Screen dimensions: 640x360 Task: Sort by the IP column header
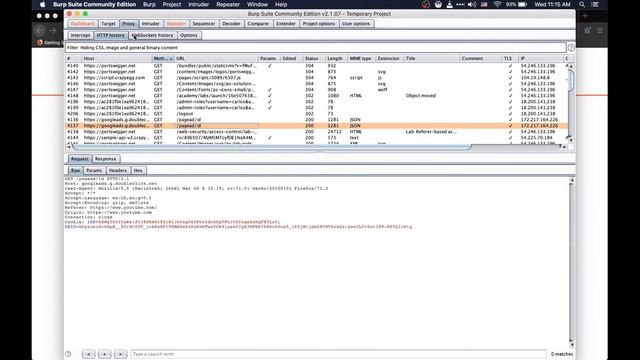[x=540, y=58]
